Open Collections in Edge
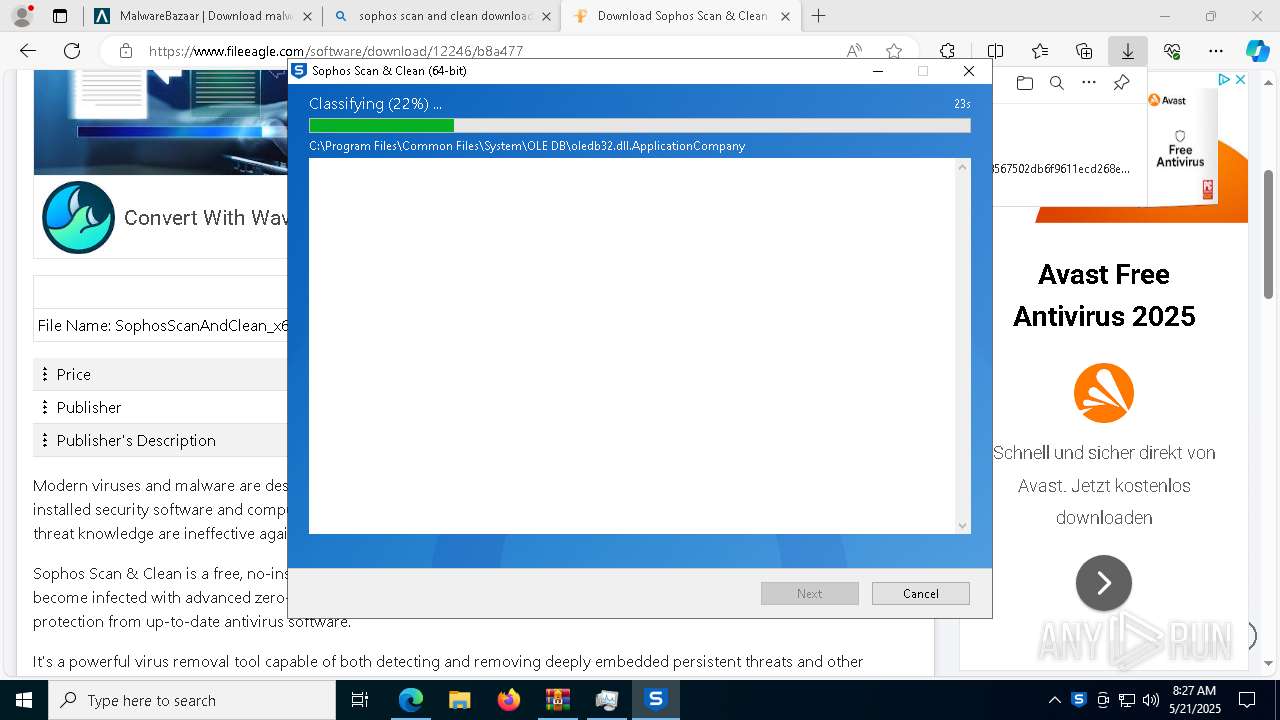The width and height of the screenshot is (1280, 720). click(x=1084, y=51)
